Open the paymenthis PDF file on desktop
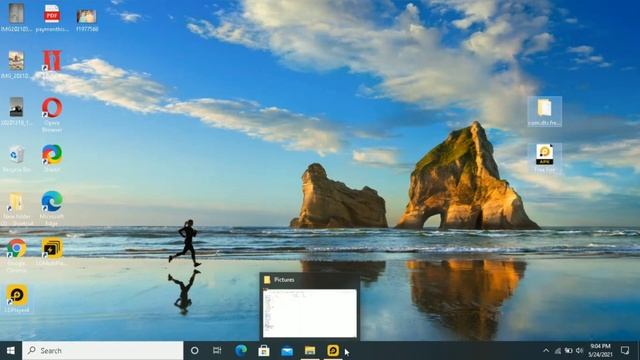The height and width of the screenshot is (360, 640). [x=52, y=18]
